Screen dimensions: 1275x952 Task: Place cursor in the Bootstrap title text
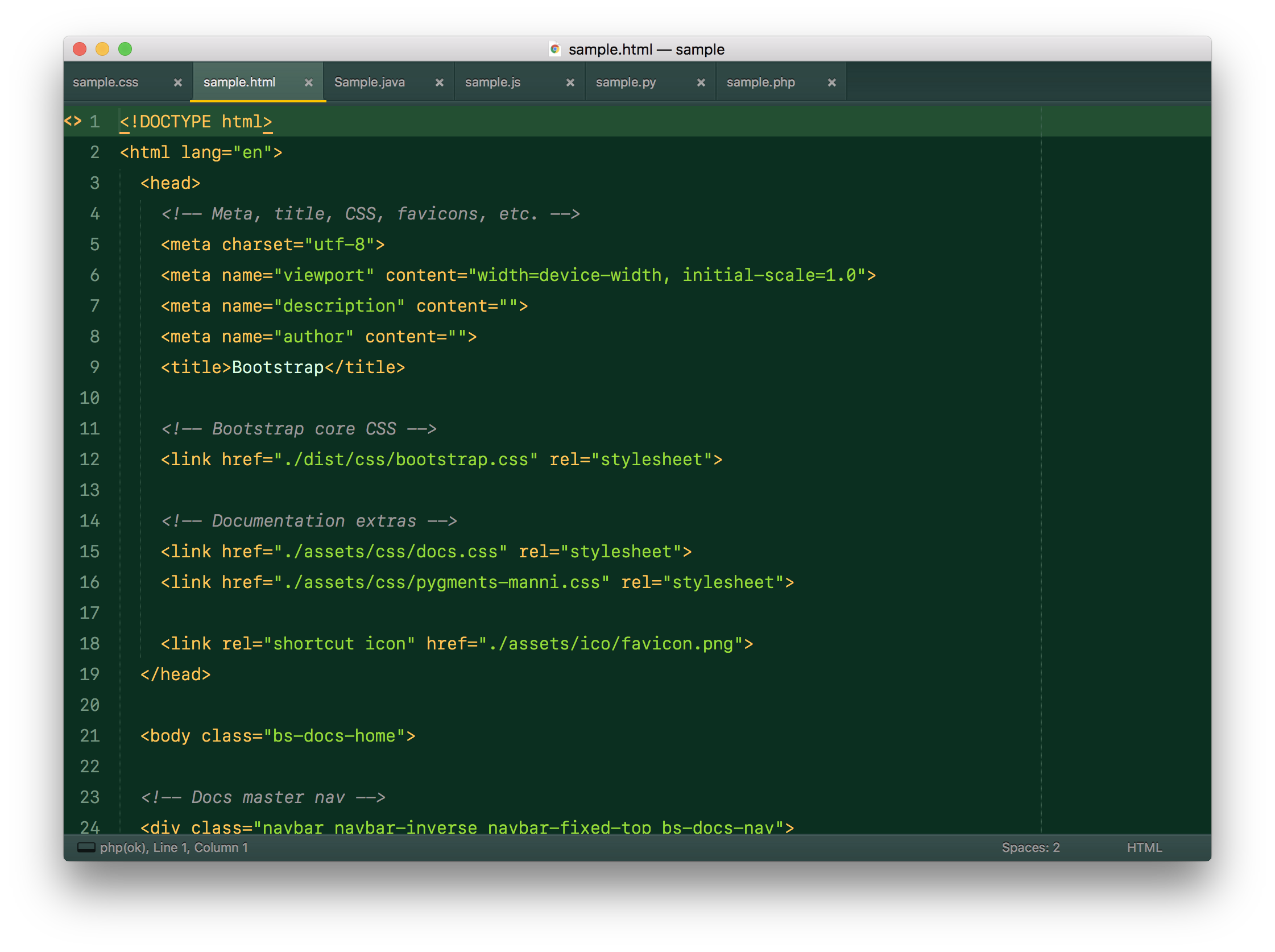[278, 367]
